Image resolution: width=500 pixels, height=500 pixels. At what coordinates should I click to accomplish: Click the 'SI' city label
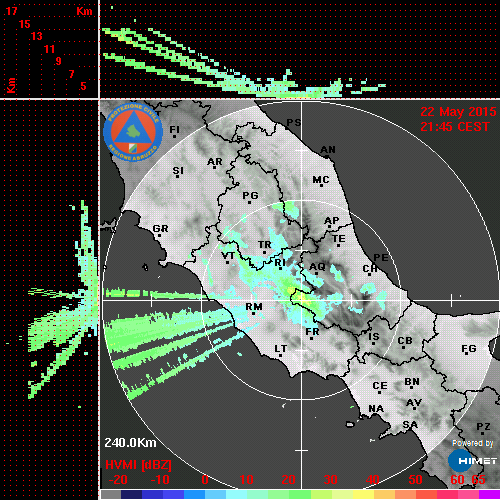coord(178,171)
